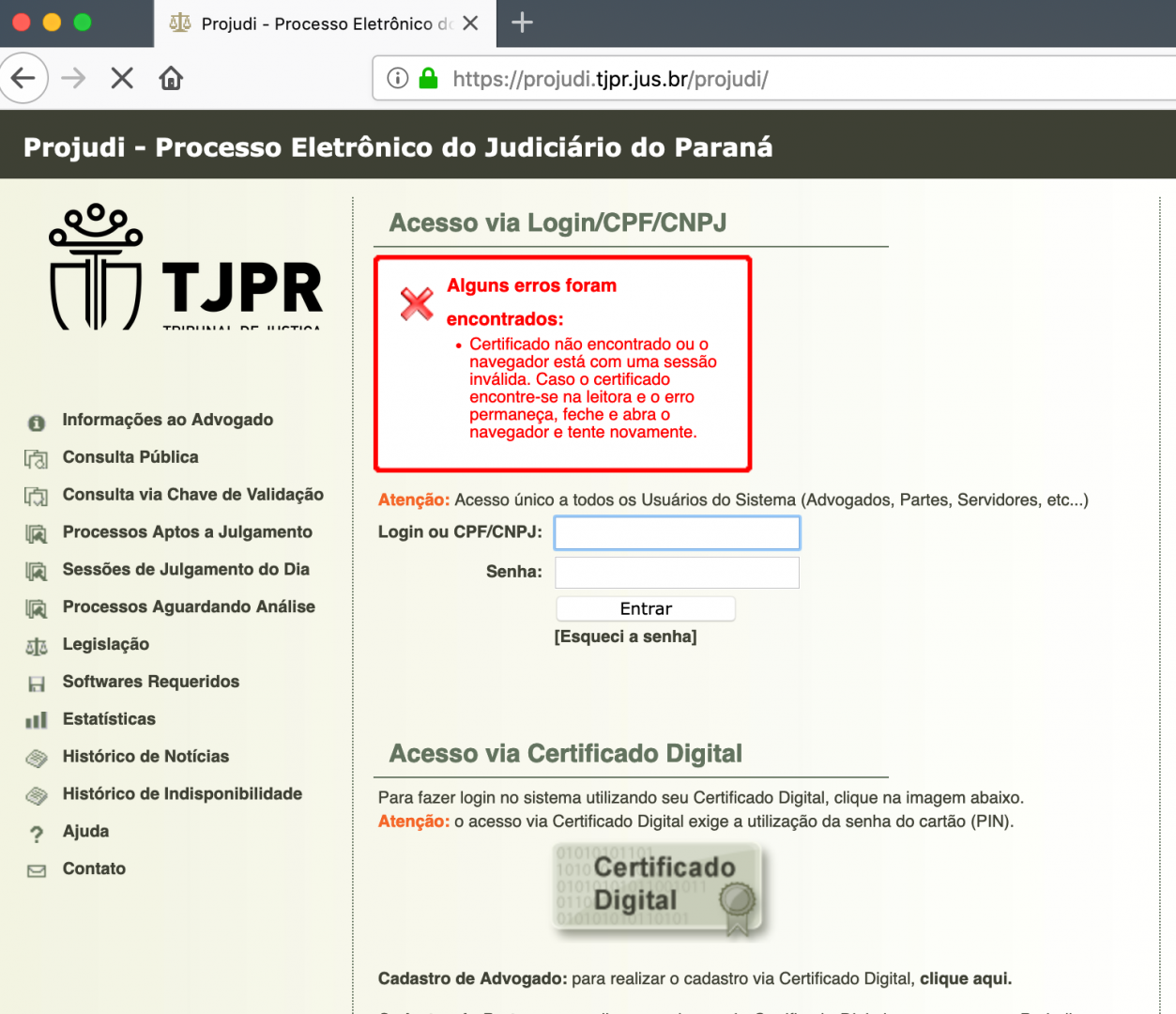The width and height of the screenshot is (1176, 1014).
Task: Open Informações ao Advogado link
Action: [168, 420]
